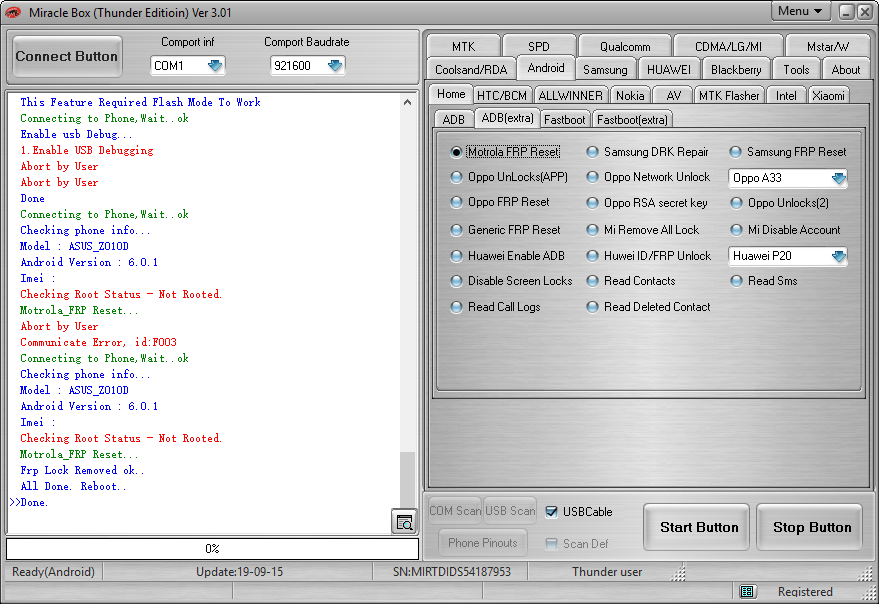
Task: Click the Connect Button
Action: click(67, 56)
